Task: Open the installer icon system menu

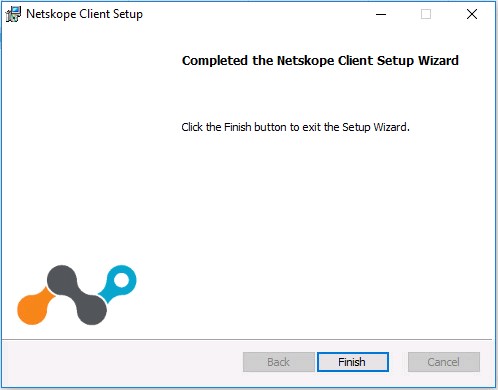Action: pos(13,14)
